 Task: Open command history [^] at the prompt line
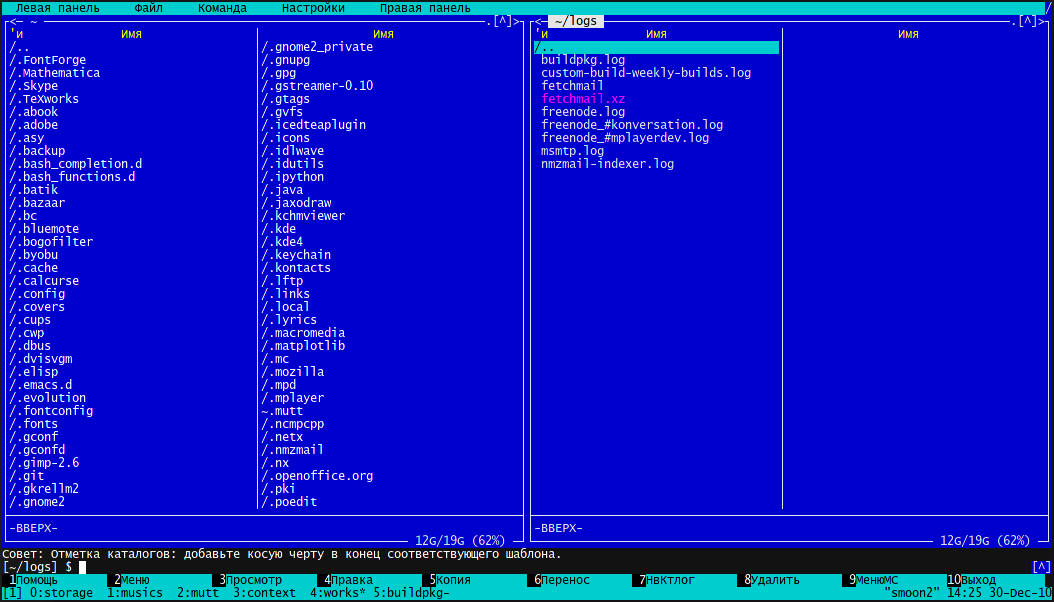pyautogui.click(x=1041, y=567)
